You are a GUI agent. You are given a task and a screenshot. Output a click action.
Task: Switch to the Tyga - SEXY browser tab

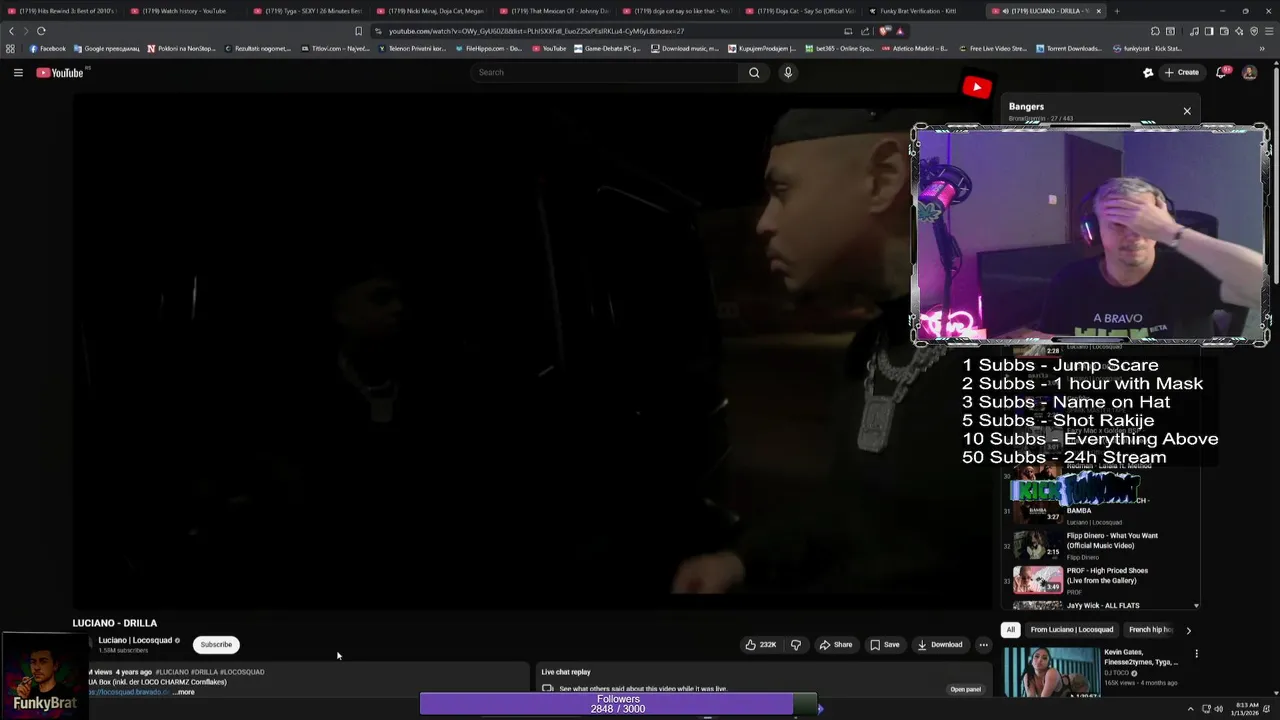pos(309,11)
